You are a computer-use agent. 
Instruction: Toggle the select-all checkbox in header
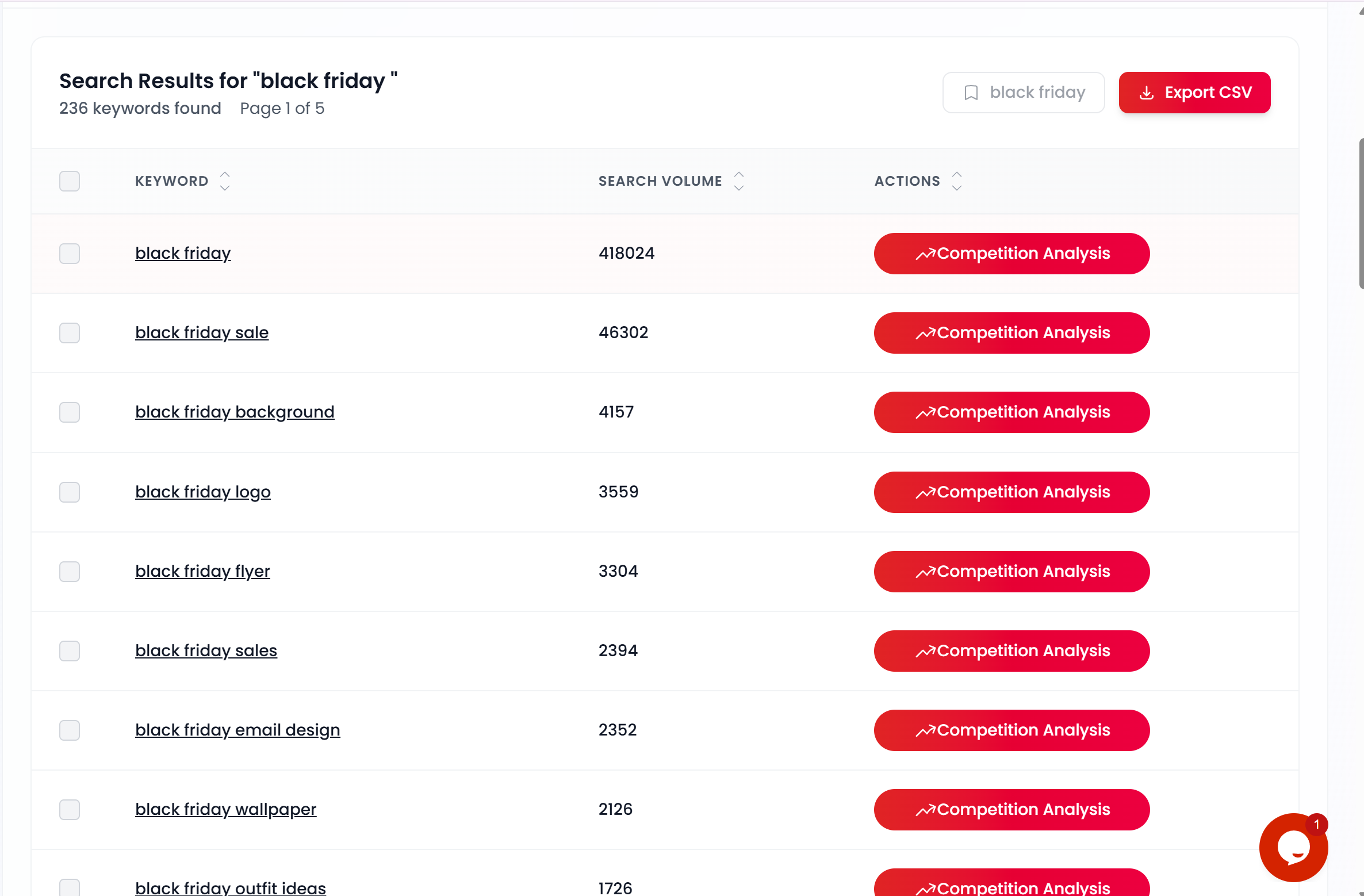pos(70,181)
